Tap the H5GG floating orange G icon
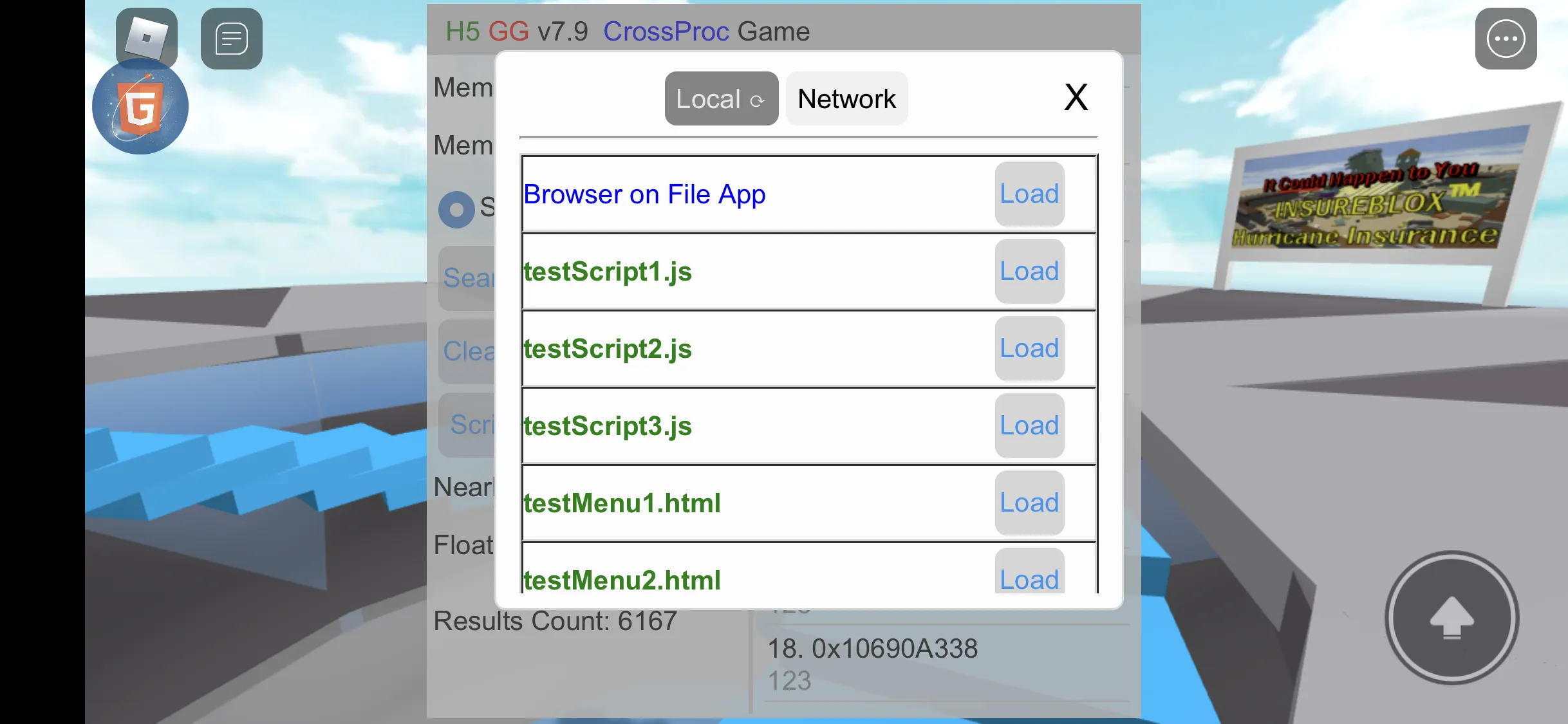The image size is (1568, 724). pyautogui.click(x=140, y=107)
